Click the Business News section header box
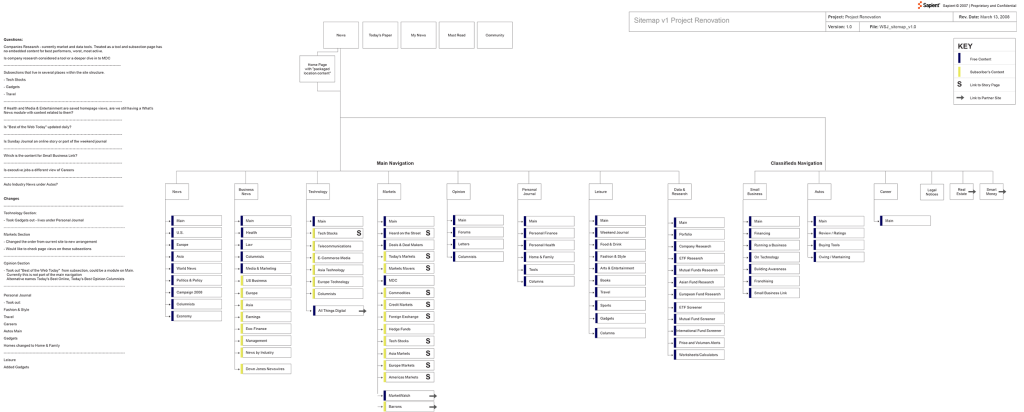Screen dimensions: 1024x412 tap(247, 192)
